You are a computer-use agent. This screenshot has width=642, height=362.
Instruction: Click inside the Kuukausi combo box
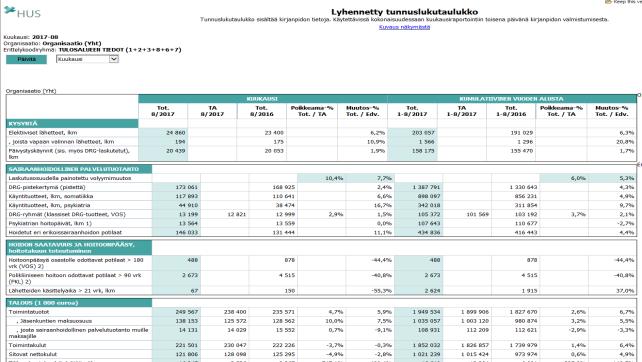pos(87,59)
